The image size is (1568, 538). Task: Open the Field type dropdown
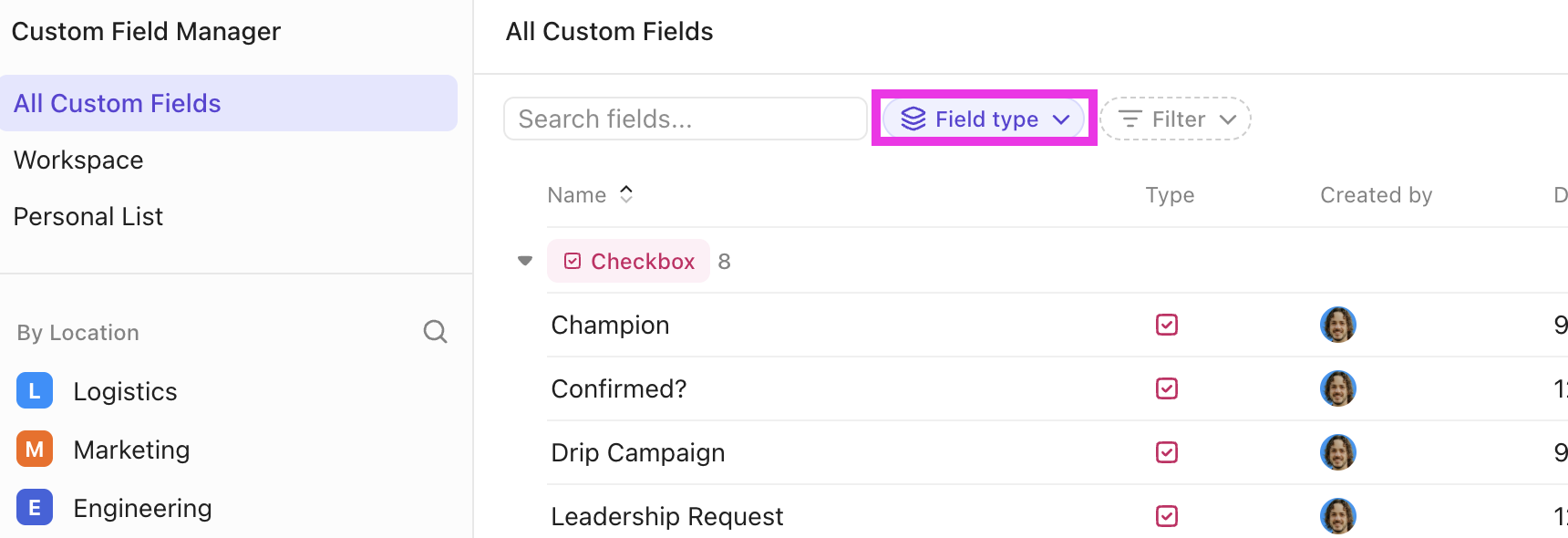(984, 119)
